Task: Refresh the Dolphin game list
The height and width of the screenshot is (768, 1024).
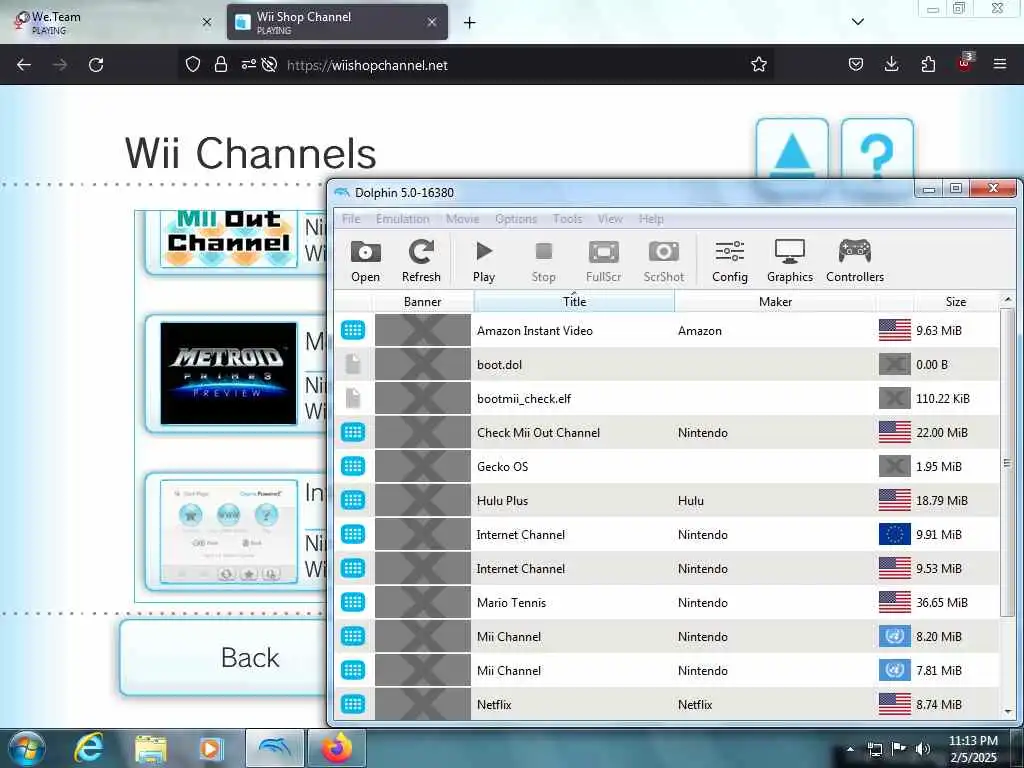Action: pos(421,261)
